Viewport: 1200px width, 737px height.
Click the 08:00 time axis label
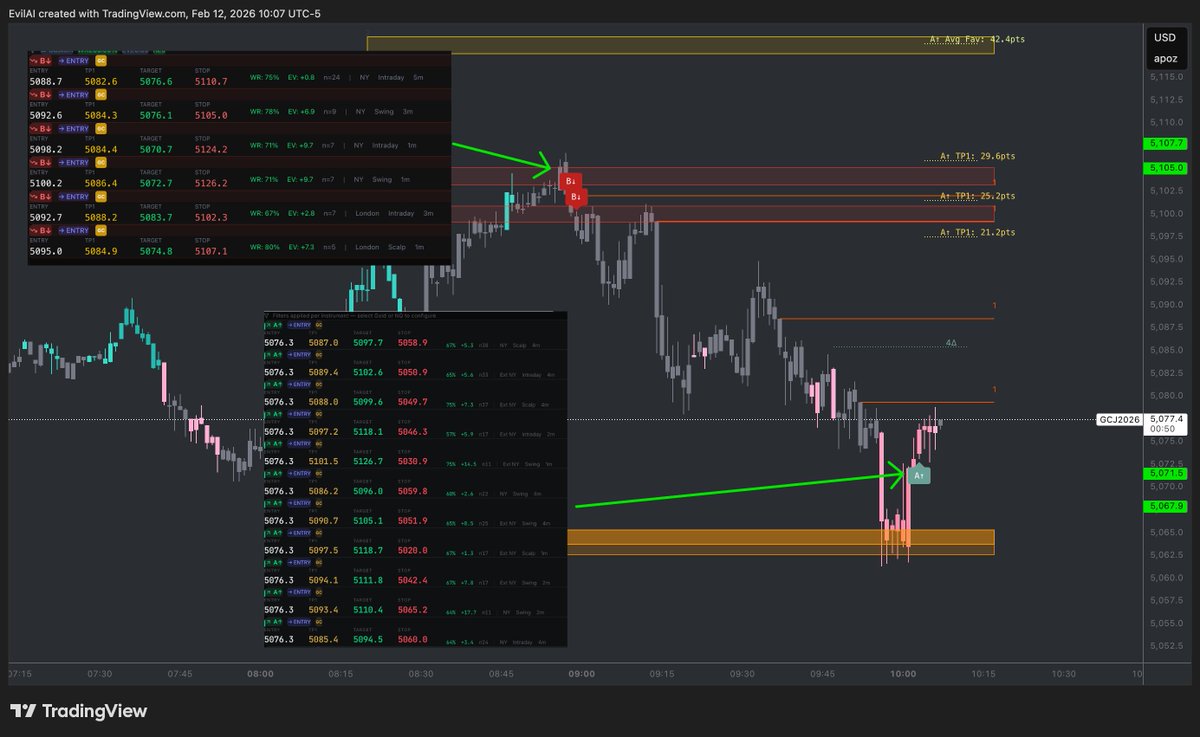point(260,674)
